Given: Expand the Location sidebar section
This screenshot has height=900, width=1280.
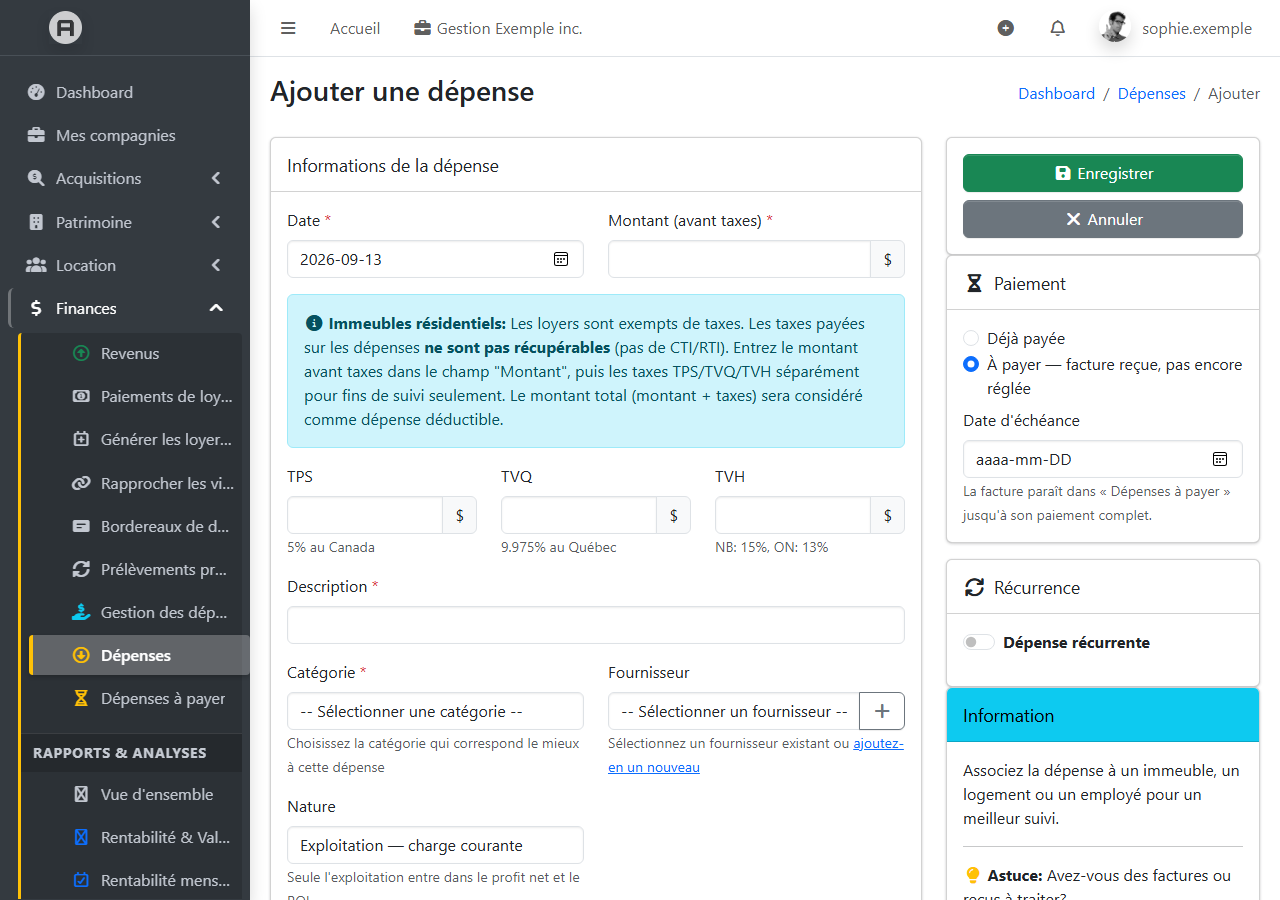Looking at the screenshot, I should point(125,265).
